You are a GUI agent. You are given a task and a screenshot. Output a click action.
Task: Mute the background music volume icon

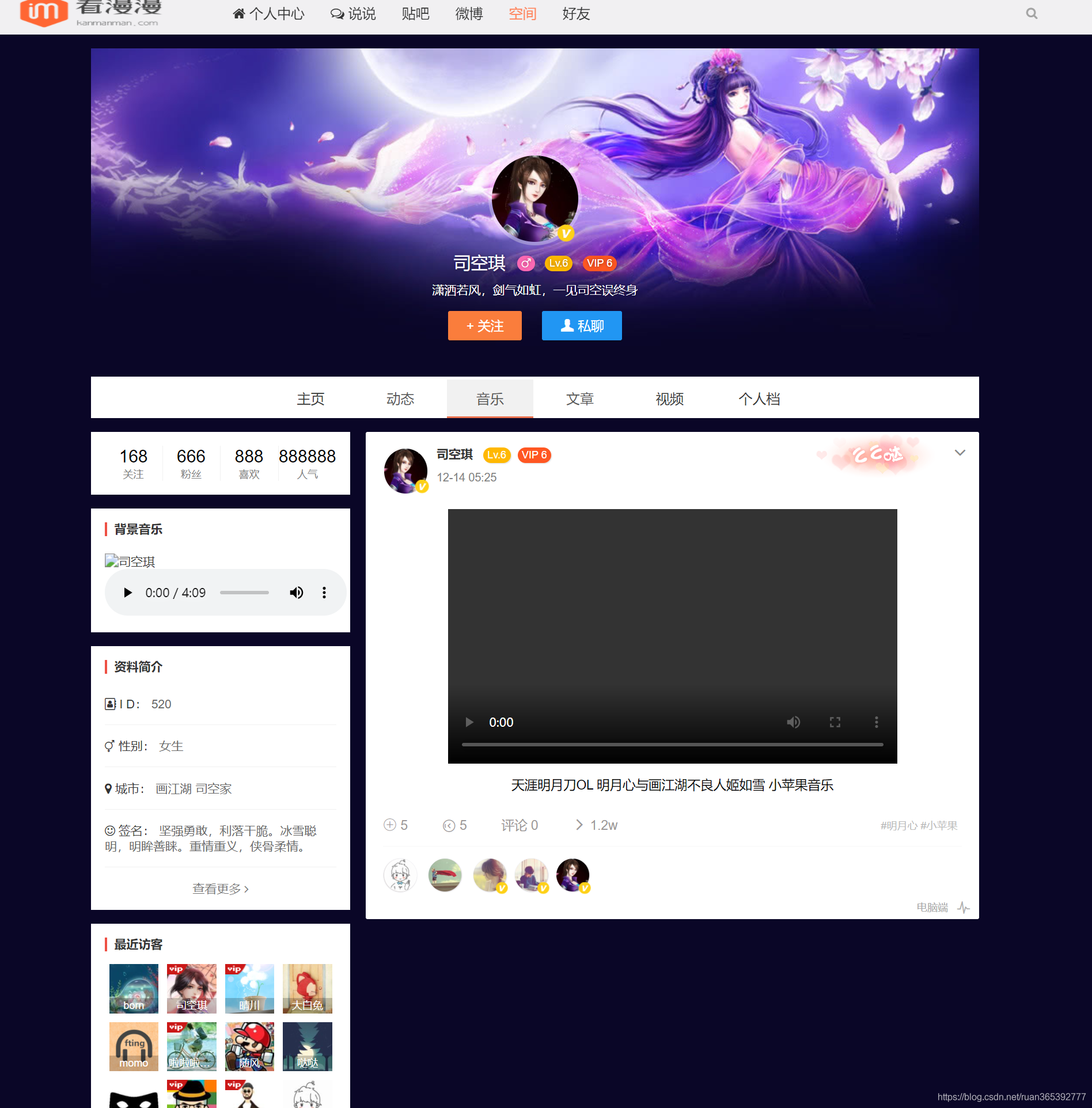(296, 593)
